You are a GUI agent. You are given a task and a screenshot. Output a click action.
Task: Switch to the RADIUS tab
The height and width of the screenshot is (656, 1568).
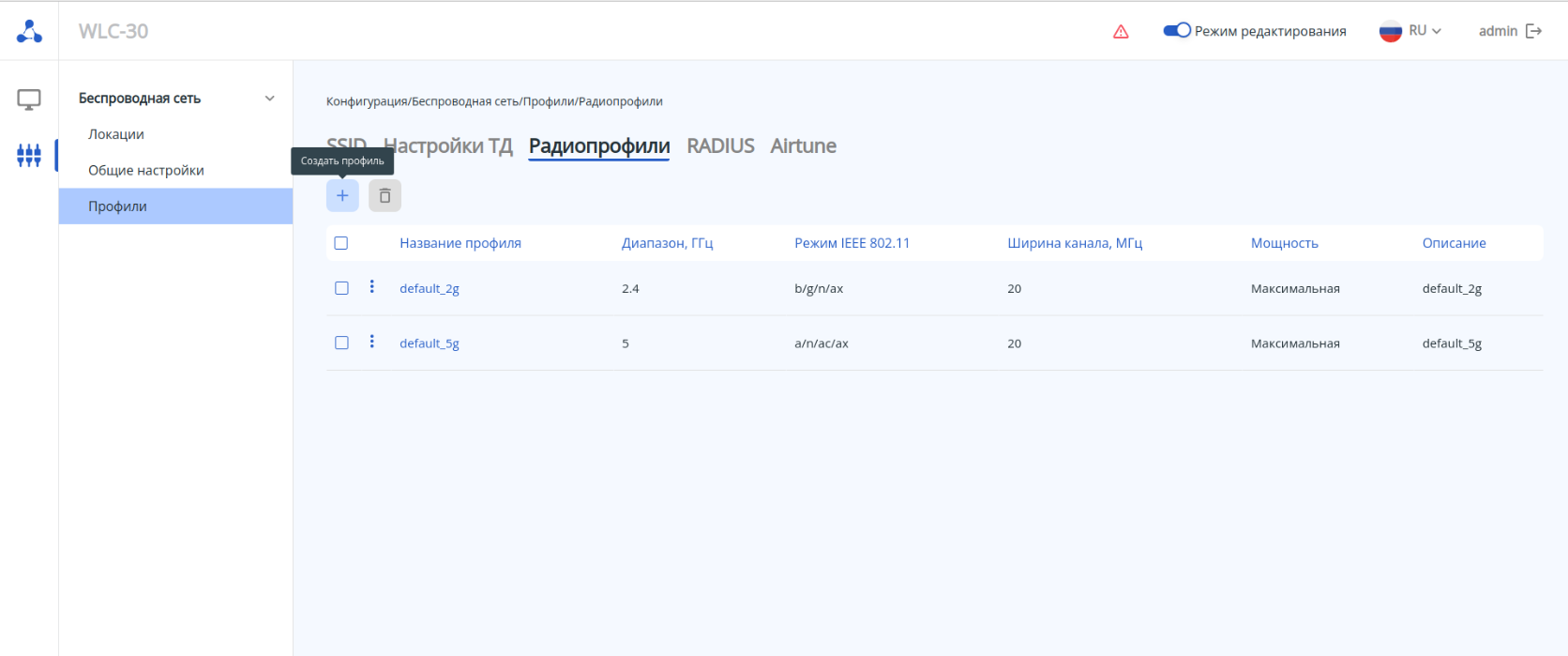720,145
